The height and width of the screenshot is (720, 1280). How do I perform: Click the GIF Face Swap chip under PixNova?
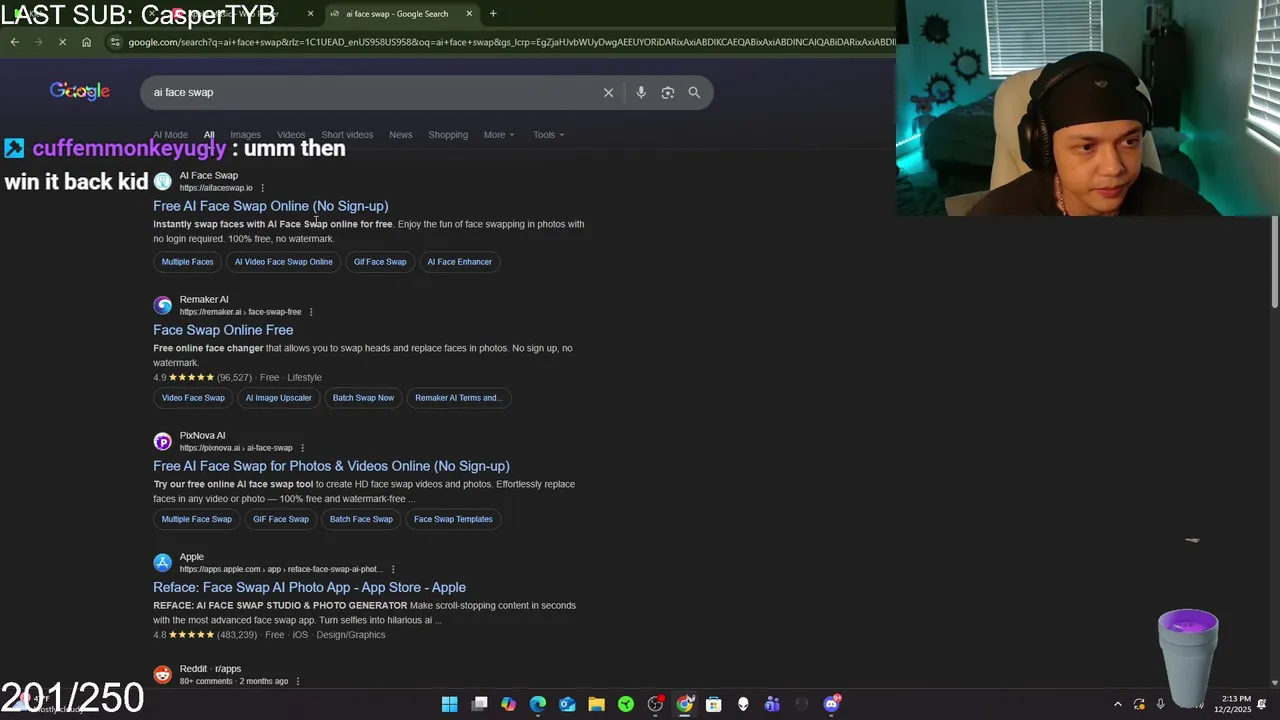pos(281,519)
